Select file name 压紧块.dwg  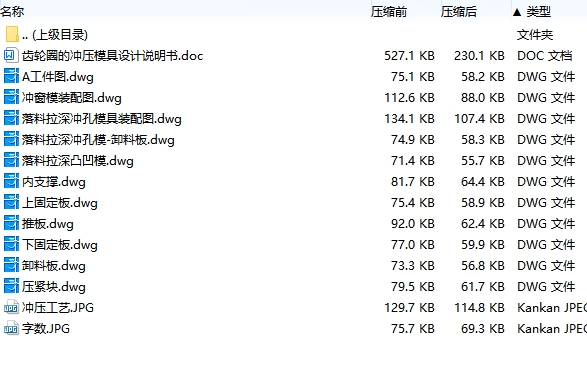point(54,286)
